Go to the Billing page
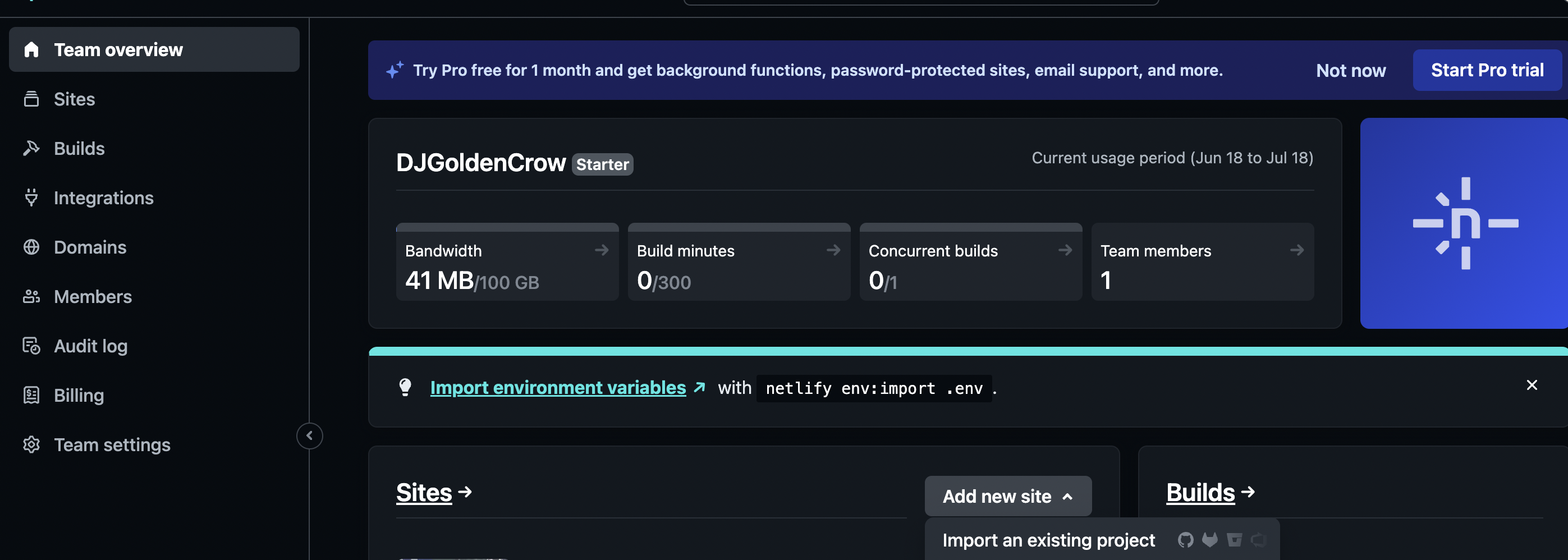 (154, 394)
